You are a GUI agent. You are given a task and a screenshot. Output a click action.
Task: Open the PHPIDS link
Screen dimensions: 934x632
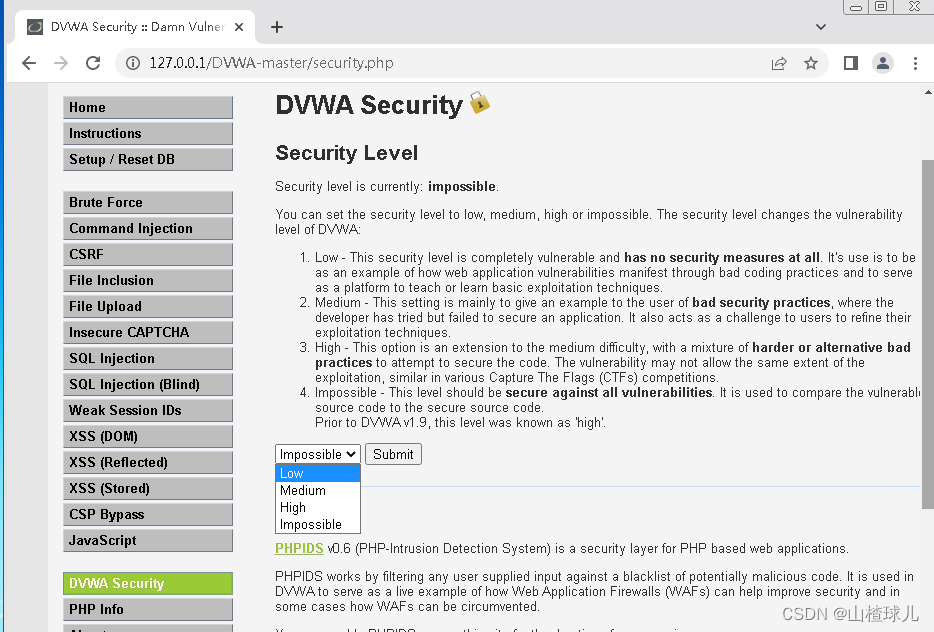point(299,548)
